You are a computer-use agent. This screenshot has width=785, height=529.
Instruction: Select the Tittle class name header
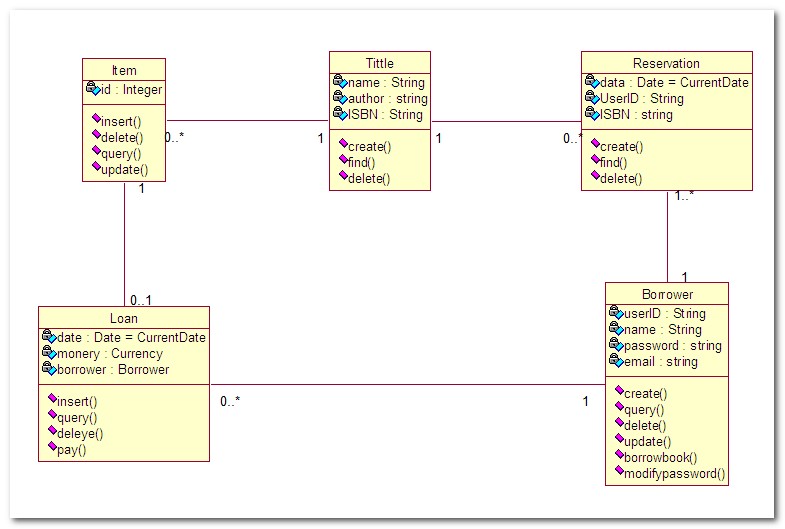[x=379, y=63]
